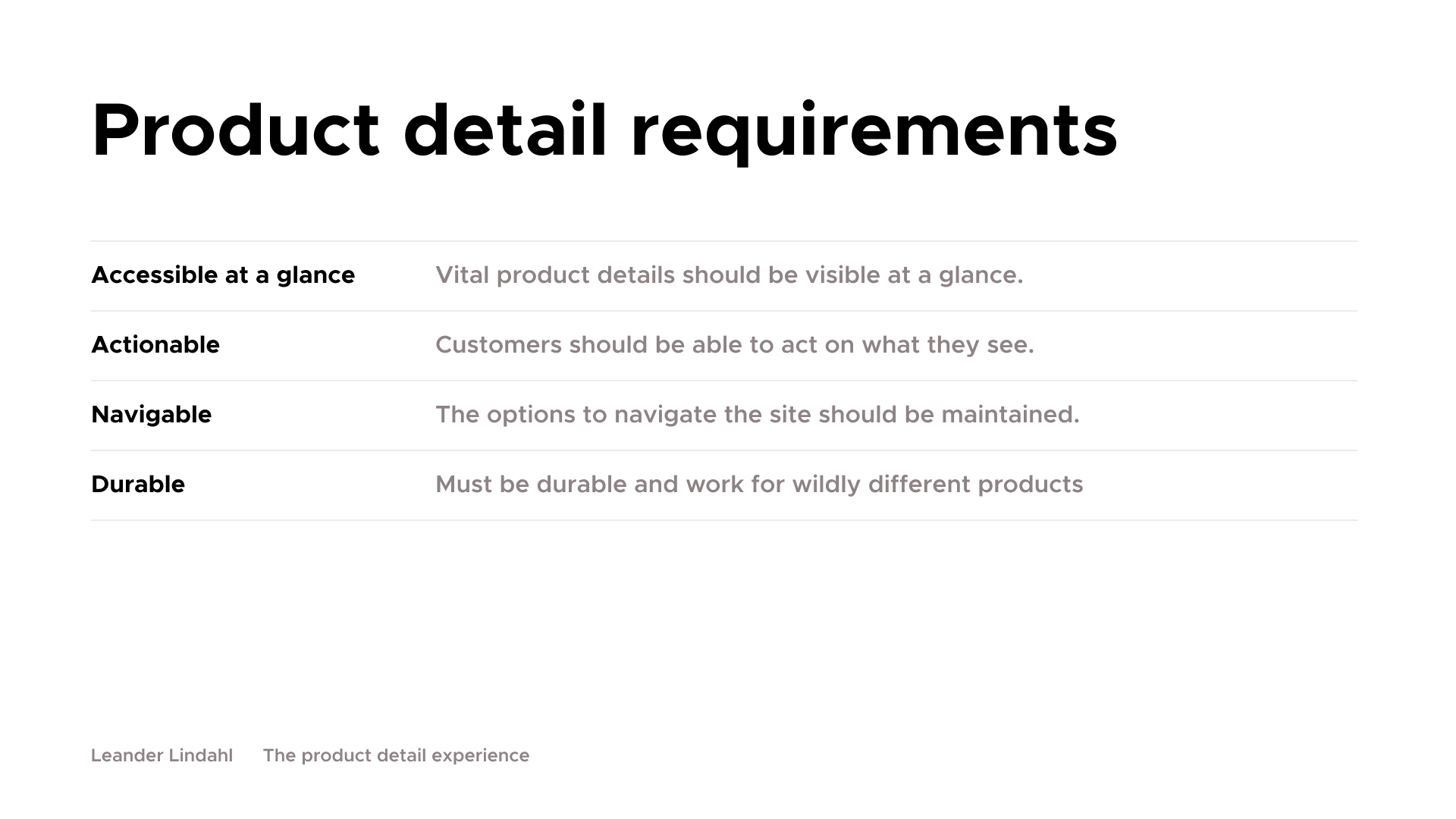Select the "Vital product details" description text
Viewport: 1456px width, 819px height.
point(729,275)
